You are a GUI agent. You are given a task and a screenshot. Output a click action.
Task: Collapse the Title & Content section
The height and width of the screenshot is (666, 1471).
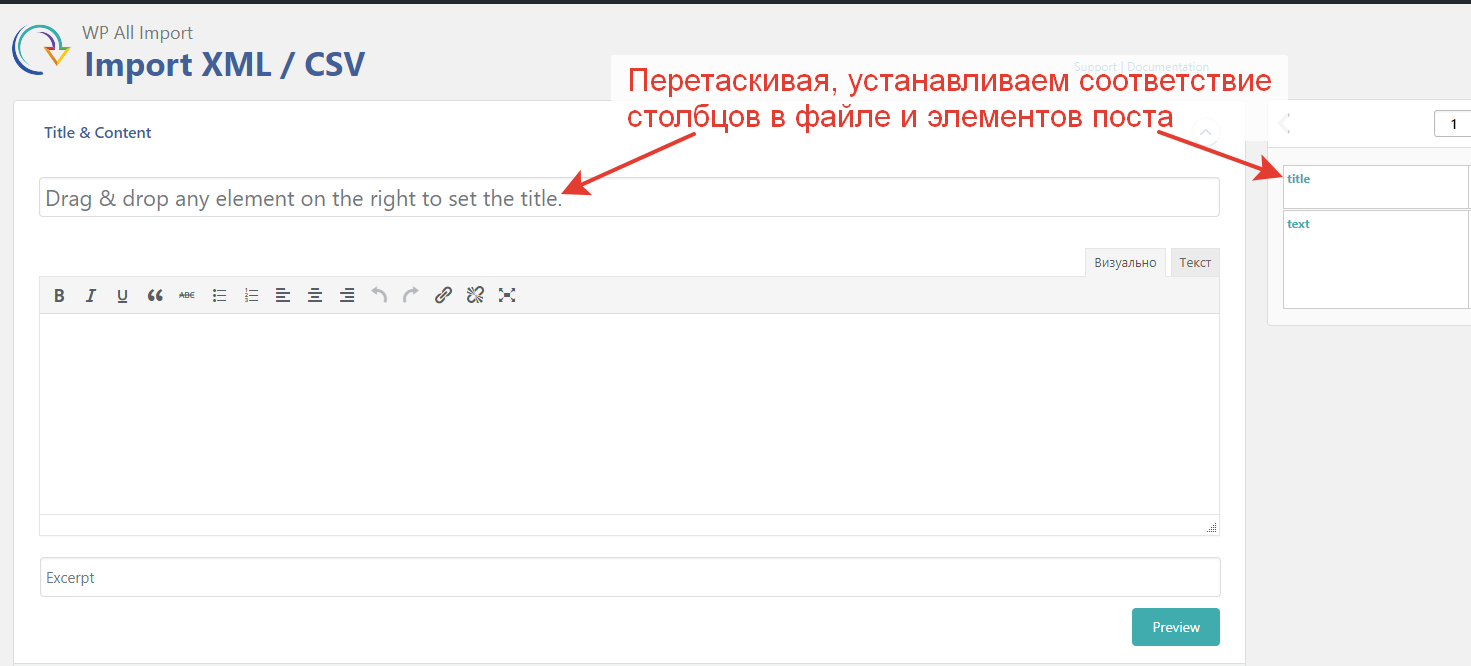tap(1207, 132)
